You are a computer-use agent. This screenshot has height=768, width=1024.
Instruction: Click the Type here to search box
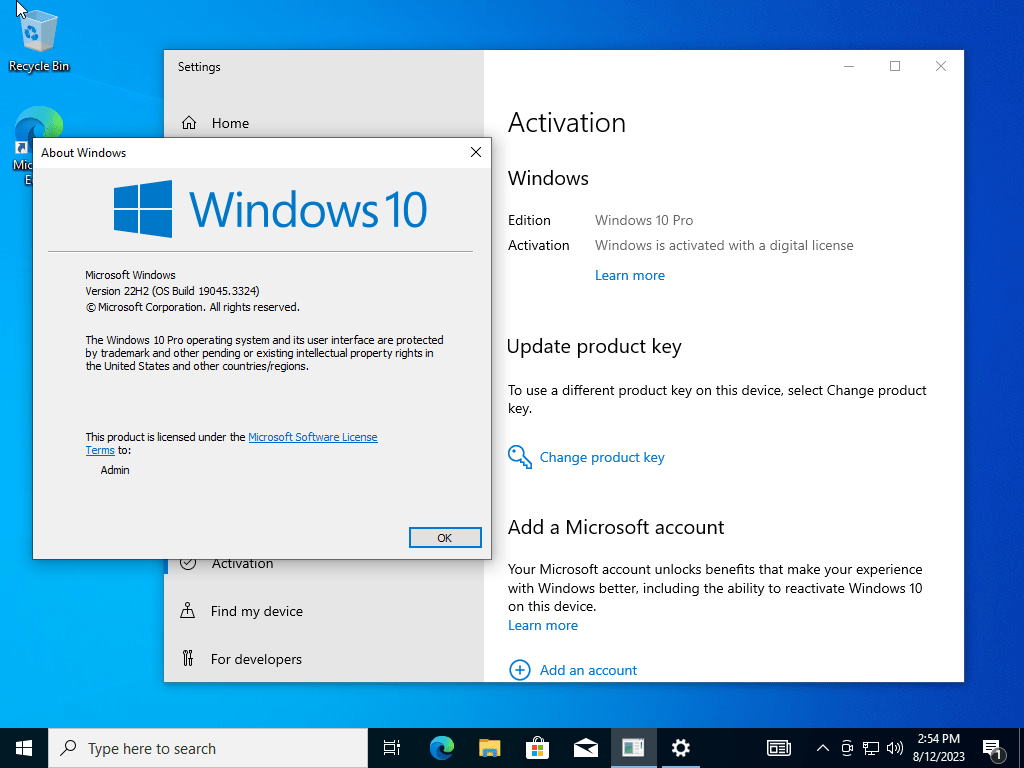pos(208,748)
